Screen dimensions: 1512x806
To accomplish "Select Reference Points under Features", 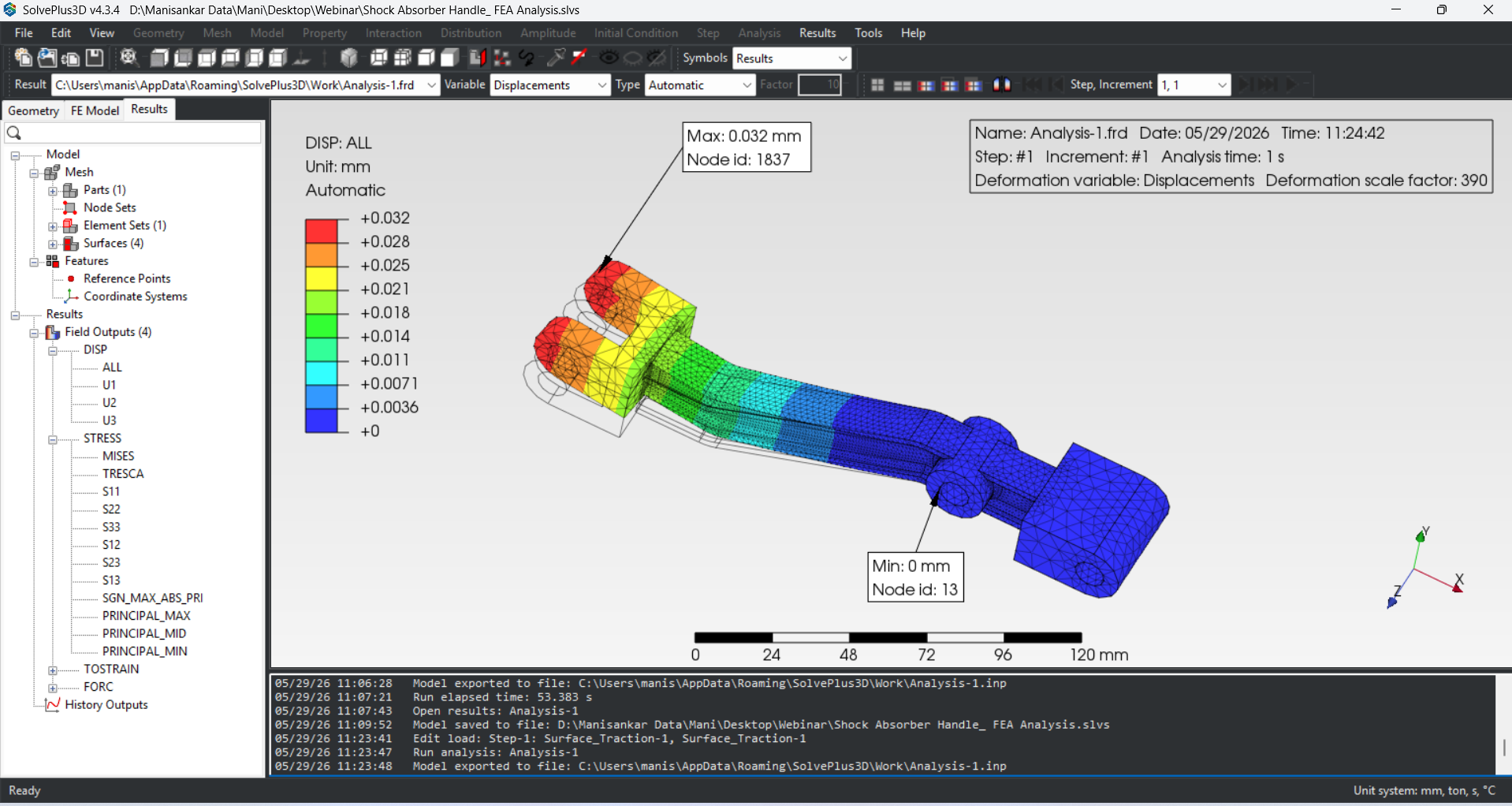I will (x=127, y=279).
